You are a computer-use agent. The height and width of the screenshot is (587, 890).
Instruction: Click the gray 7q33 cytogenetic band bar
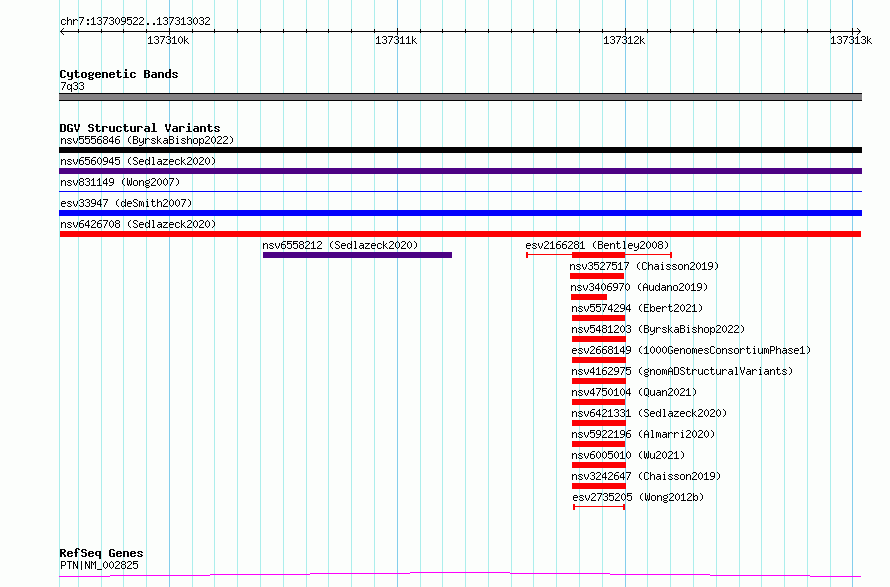coord(460,97)
